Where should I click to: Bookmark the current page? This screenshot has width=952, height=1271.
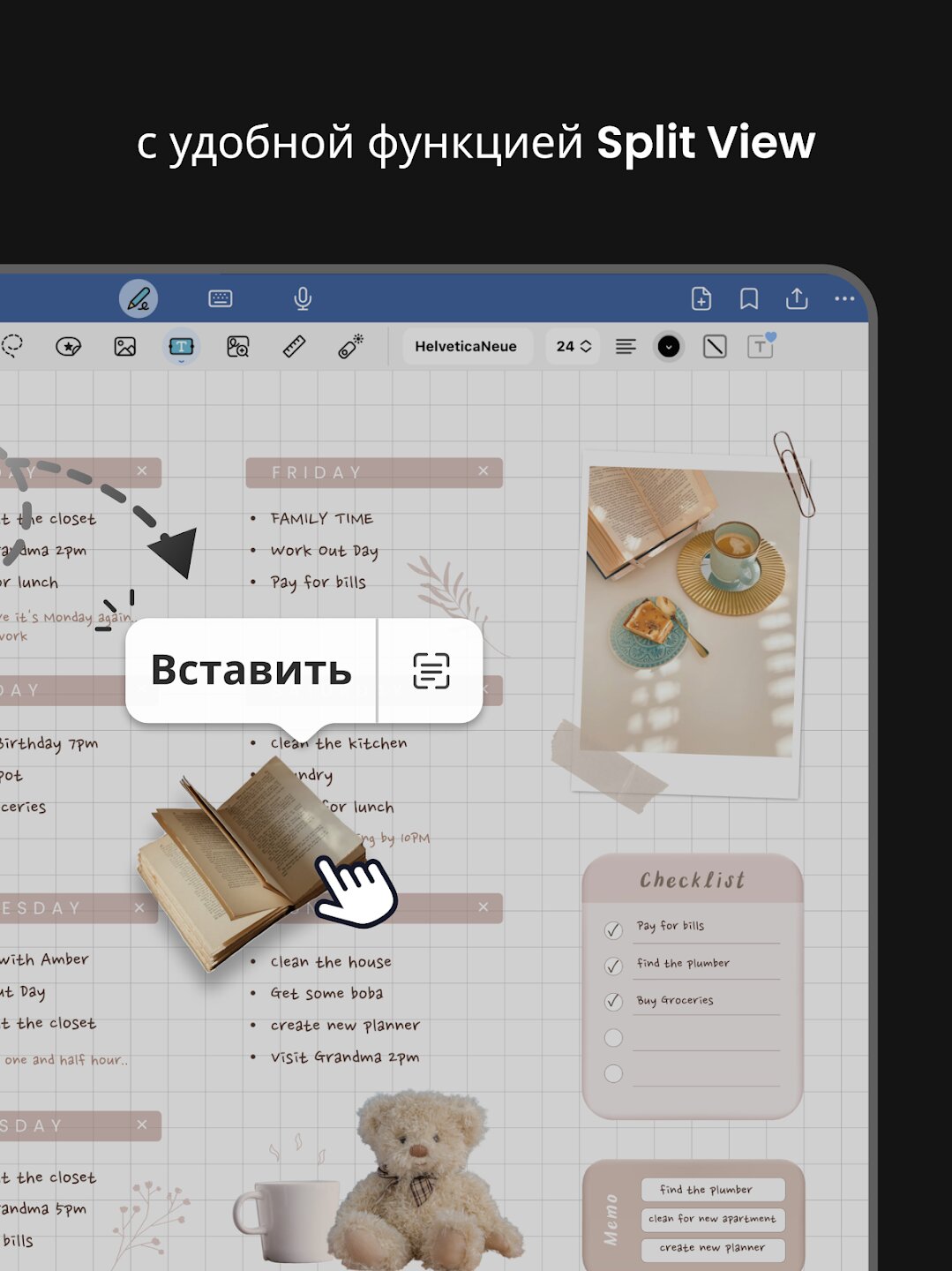pyautogui.click(x=749, y=299)
